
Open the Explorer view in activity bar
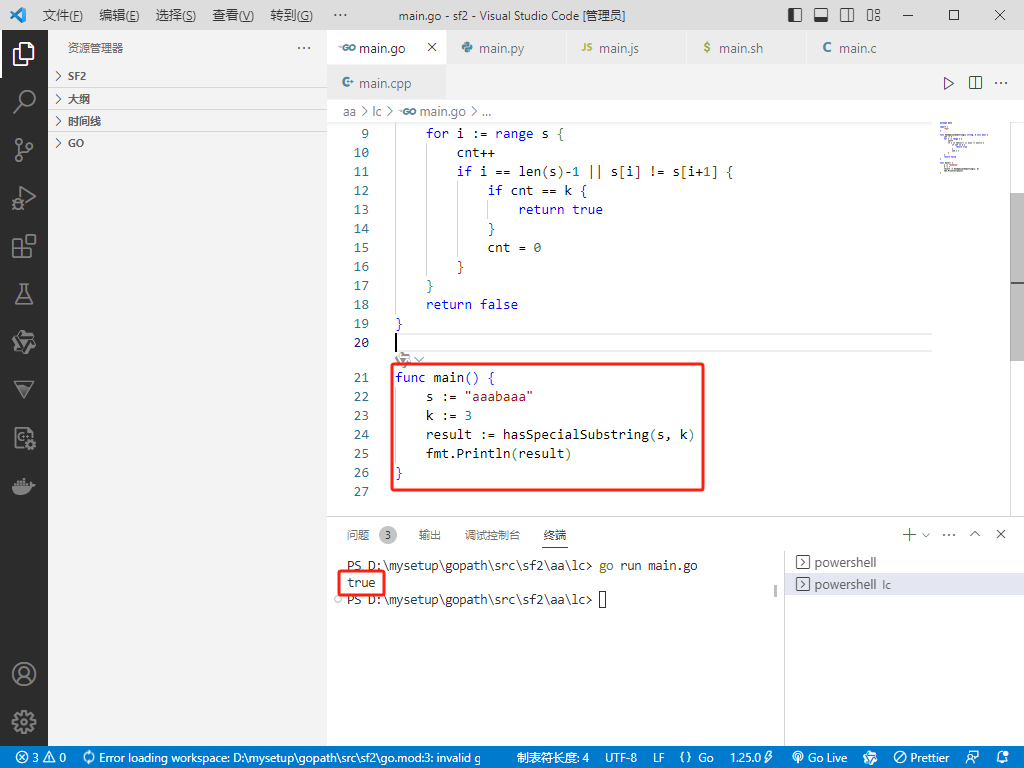coord(24,54)
